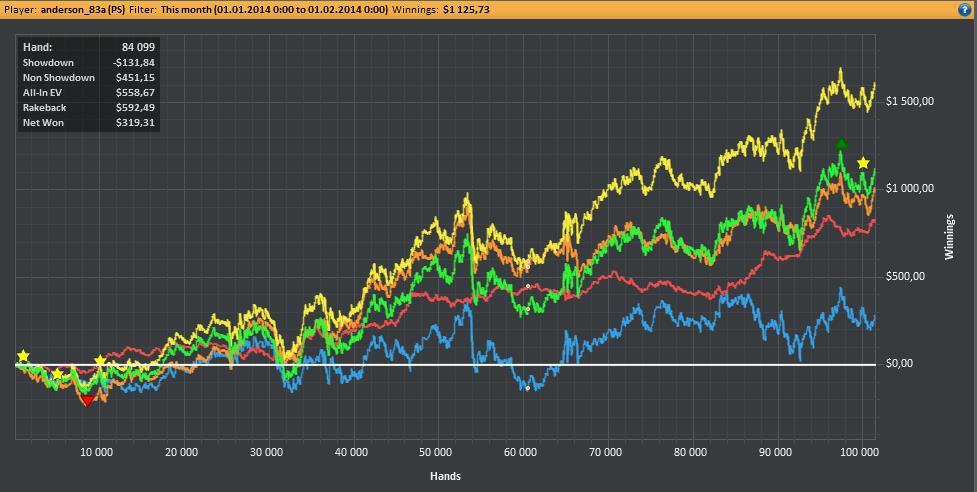Click the 50 000 x-axis label
The image size is (977, 492).
pyautogui.click(x=436, y=452)
